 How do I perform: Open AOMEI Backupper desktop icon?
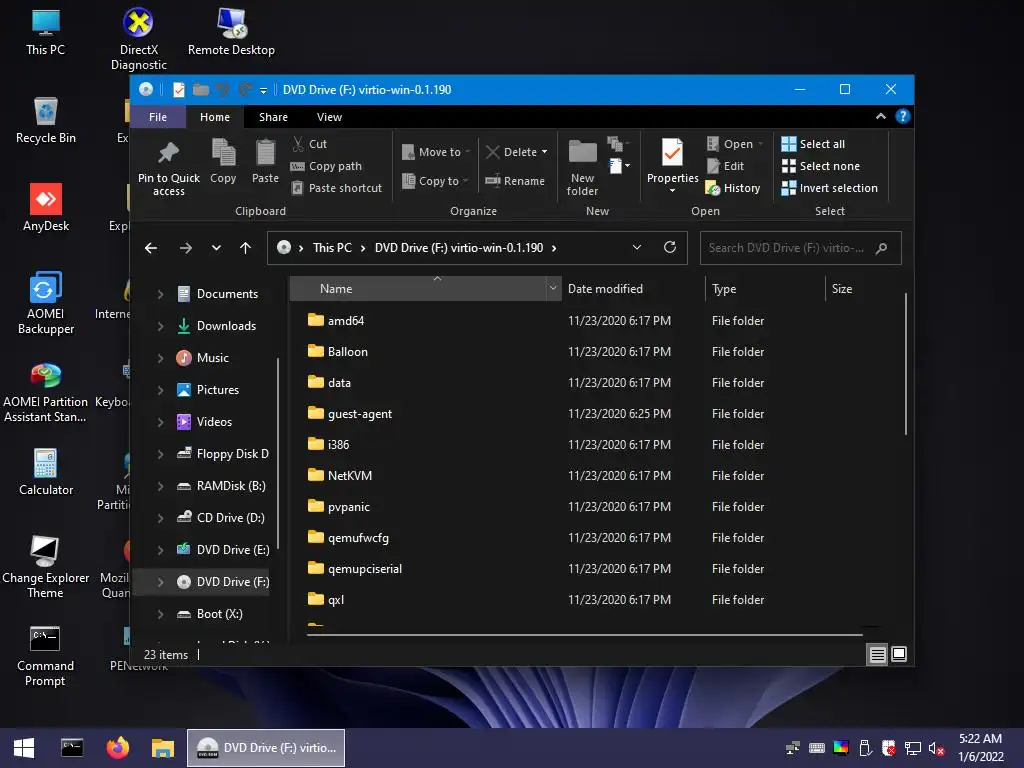[x=46, y=303]
